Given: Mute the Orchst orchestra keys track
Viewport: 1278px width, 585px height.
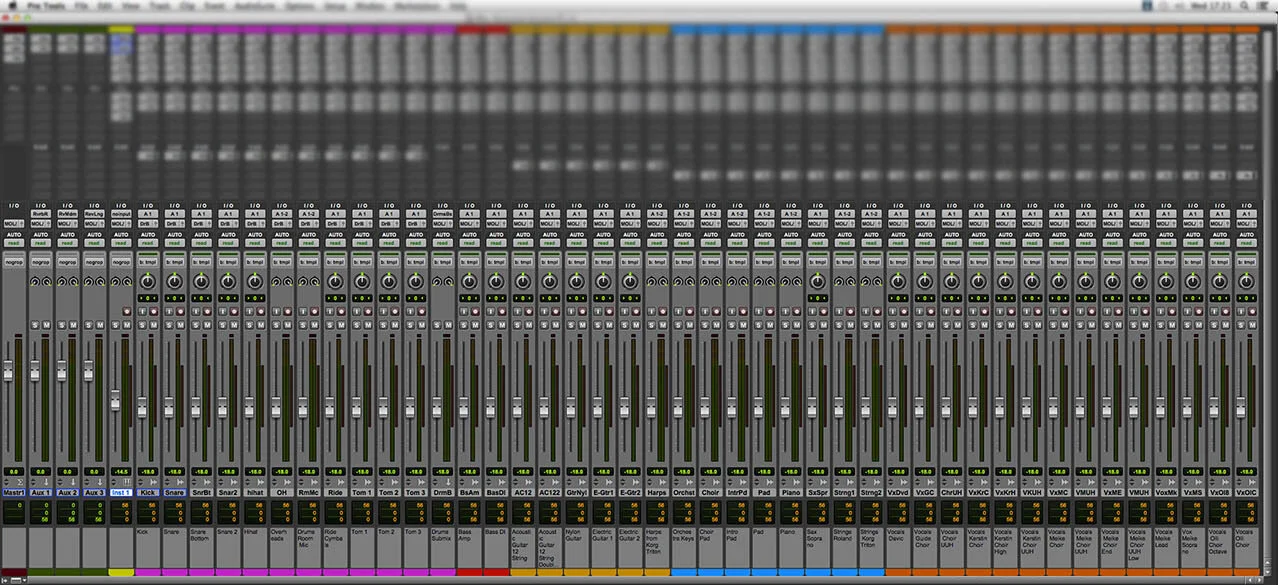Looking at the screenshot, I should click(690, 325).
